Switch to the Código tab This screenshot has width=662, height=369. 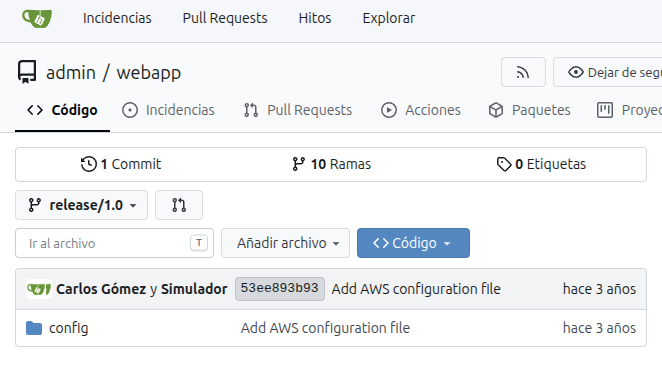(x=62, y=110)
